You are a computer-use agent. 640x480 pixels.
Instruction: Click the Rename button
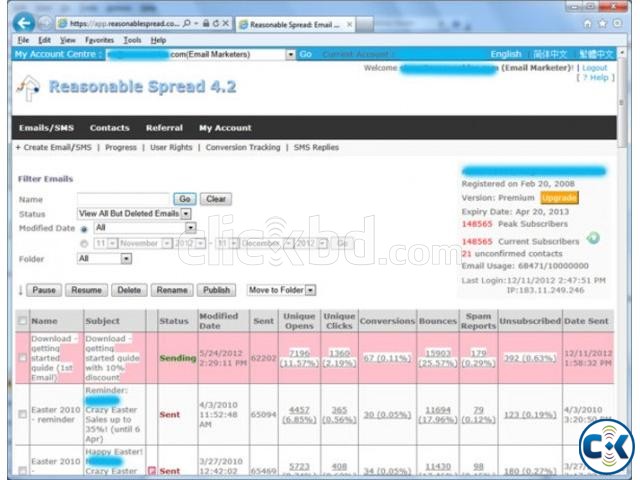pos(172,290)
